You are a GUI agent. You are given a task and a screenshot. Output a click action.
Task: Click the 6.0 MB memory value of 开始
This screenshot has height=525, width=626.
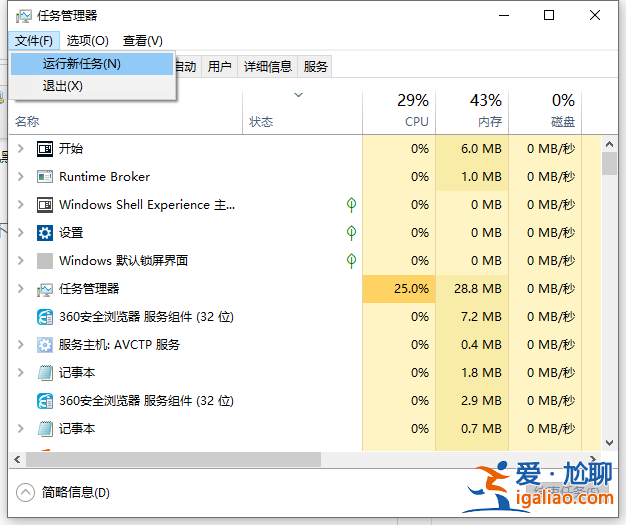tap(481, 149)
